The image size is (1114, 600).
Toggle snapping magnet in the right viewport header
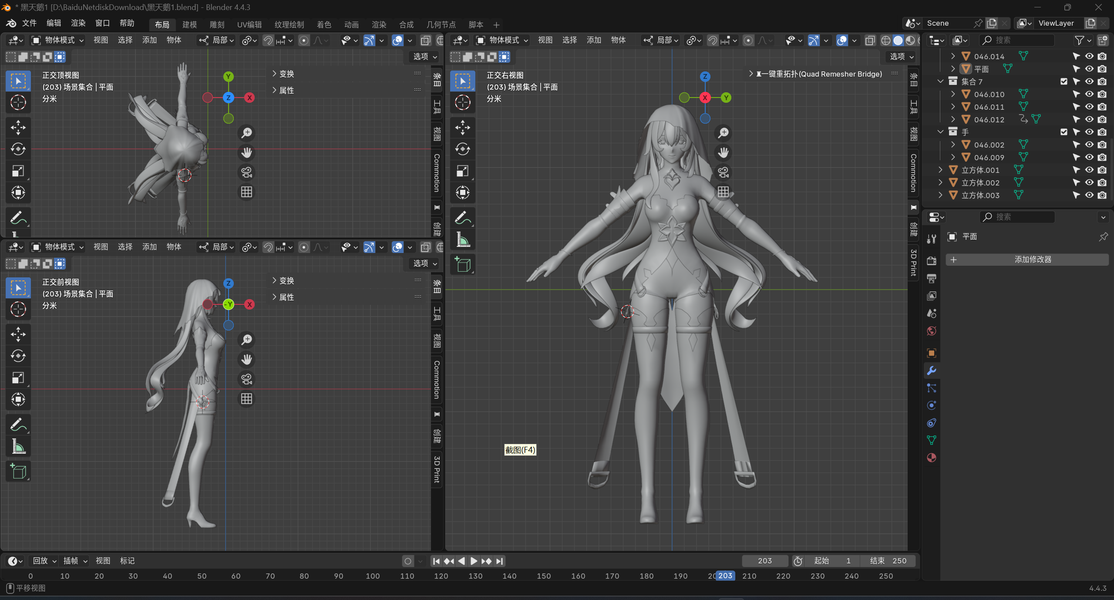[x=713, y=40]
